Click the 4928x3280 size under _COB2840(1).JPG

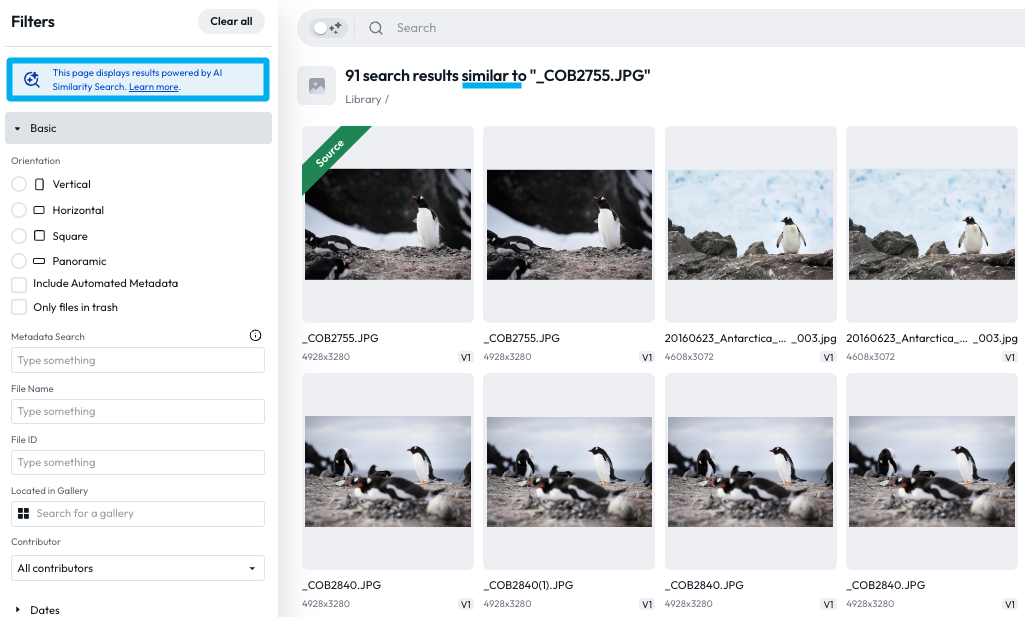pos(507,604)
